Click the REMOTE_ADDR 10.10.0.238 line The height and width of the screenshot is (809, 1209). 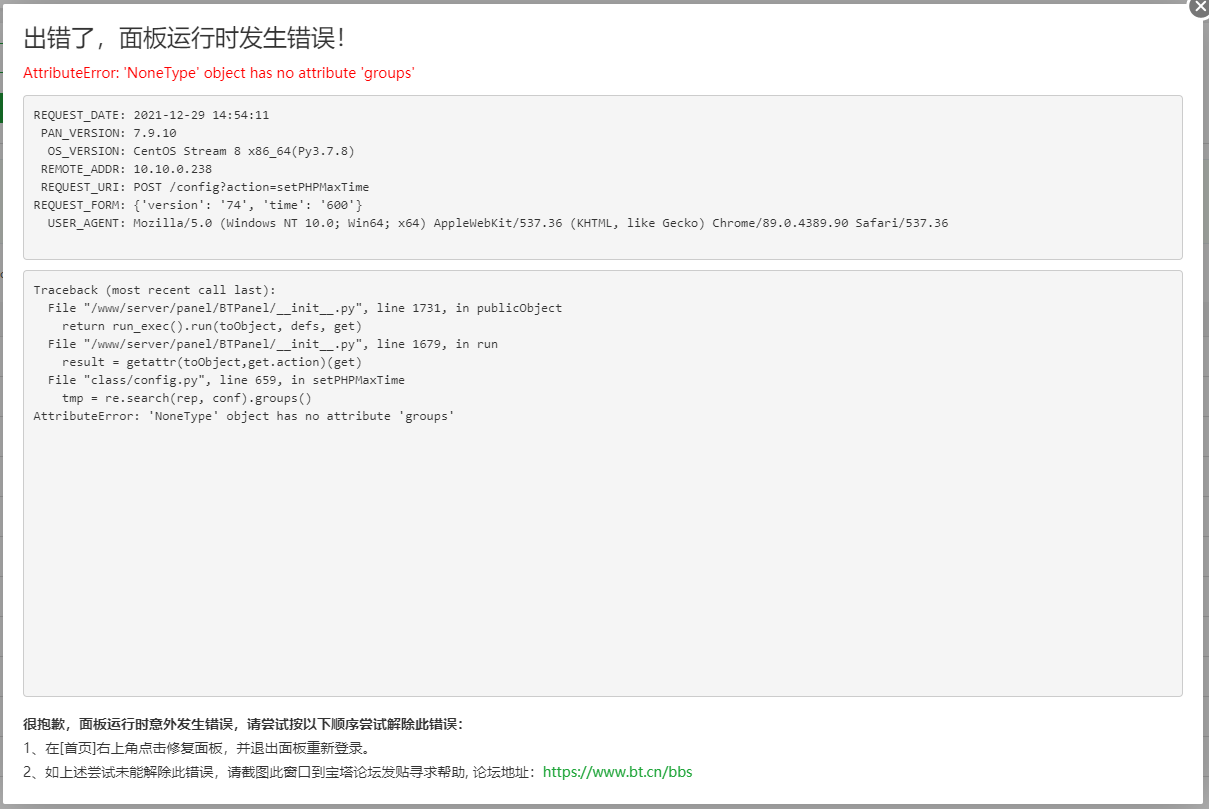[x=126, y=169]
